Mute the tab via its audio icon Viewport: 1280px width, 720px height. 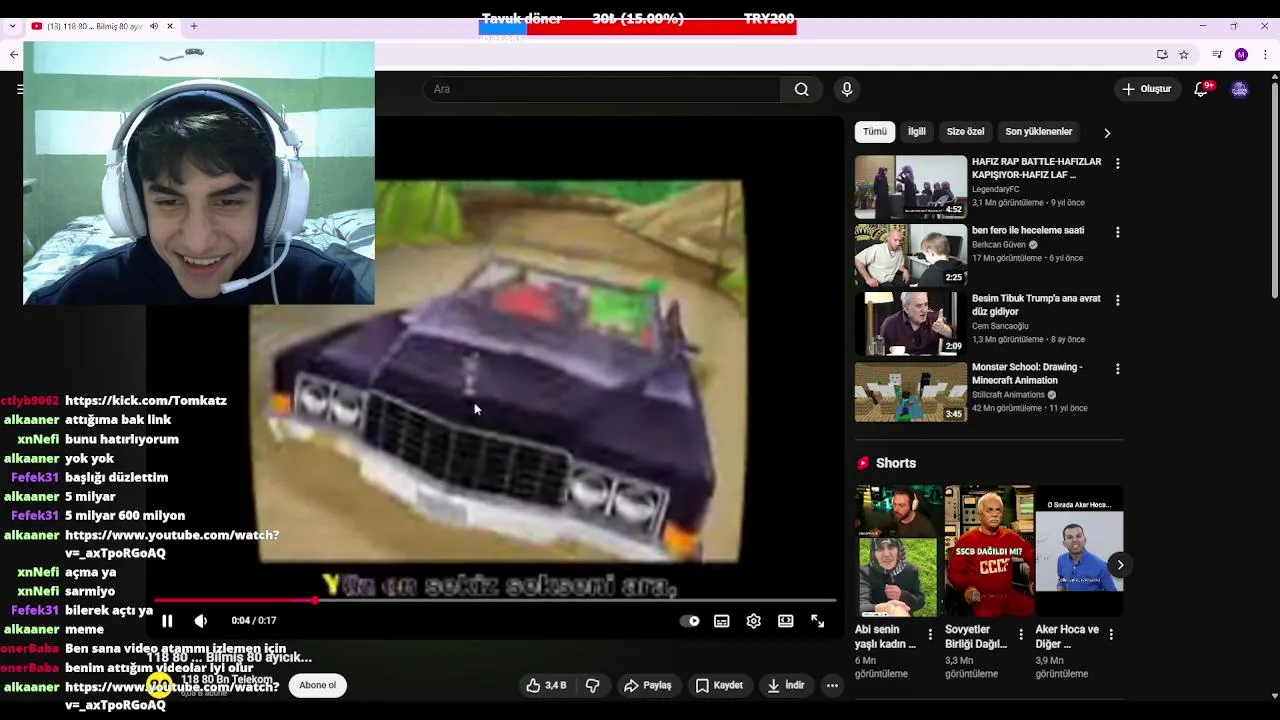point(154,26)
